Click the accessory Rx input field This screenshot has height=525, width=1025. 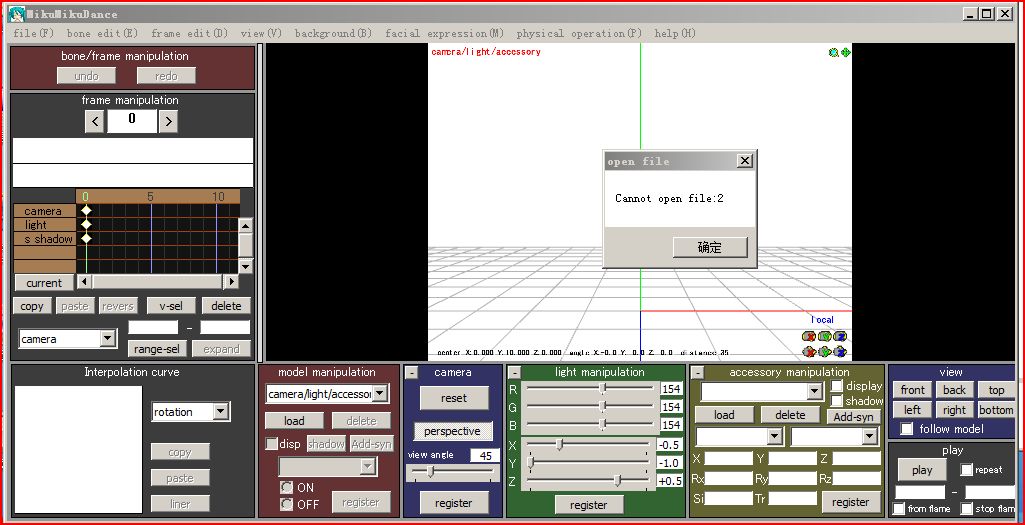coord(729,479)
